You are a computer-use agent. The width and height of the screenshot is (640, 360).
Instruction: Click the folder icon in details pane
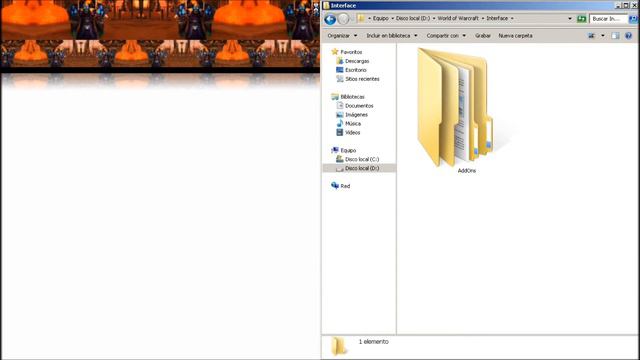click(338, 347)
